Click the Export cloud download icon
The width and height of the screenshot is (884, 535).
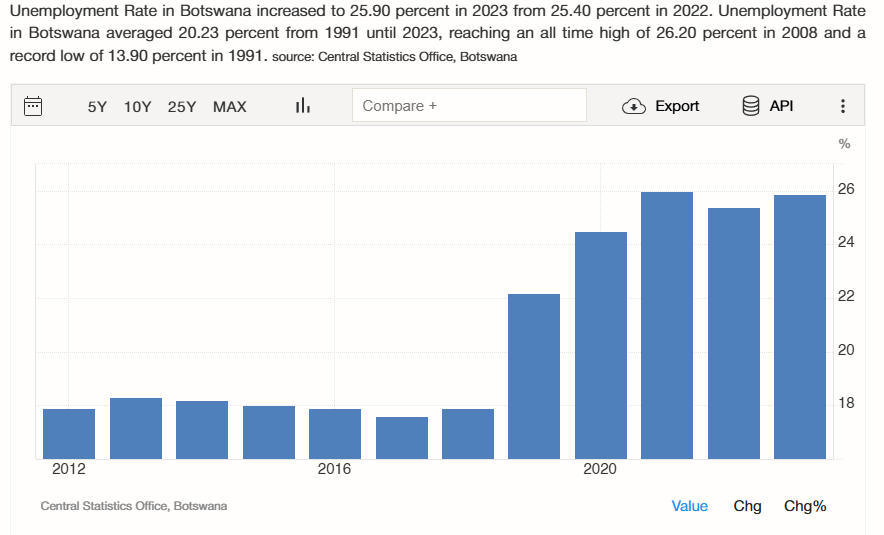pos(634,106)
